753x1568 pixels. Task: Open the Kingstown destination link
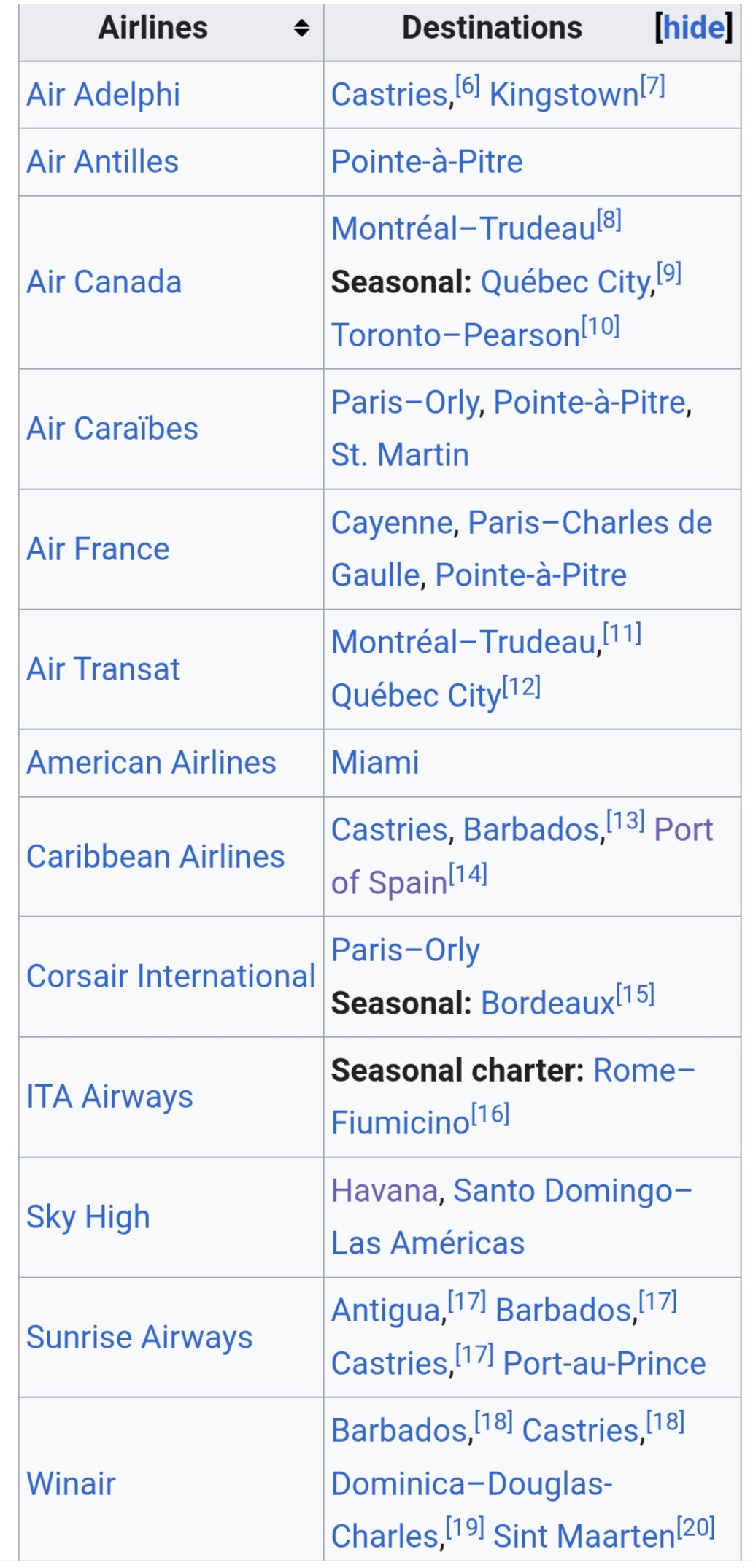tap(563, 95)
